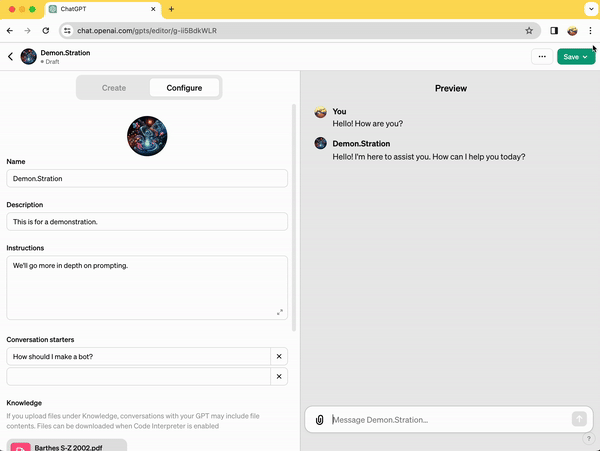Expand the Instructions field with resize icon
This screenshot has height=451, width=600.
pos(280,312)
